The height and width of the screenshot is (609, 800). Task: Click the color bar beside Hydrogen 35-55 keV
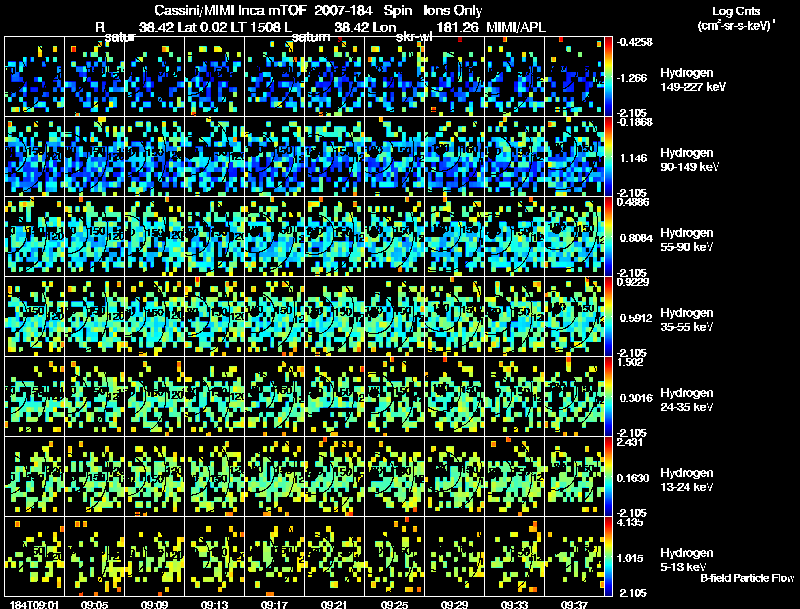pyautogui.click(x=608, y=317)
